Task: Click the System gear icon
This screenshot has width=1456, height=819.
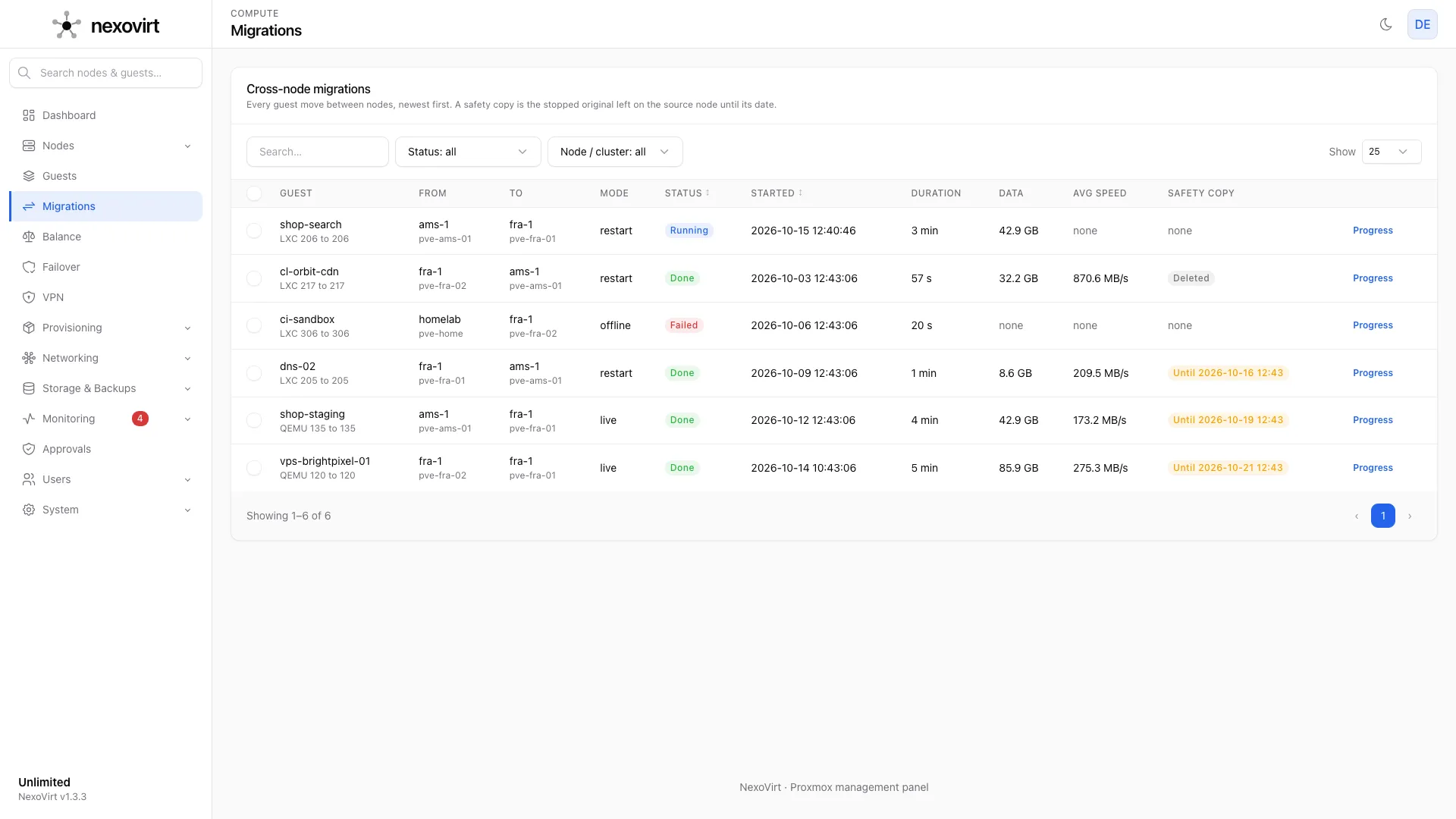Action: (x=29, y=510)
